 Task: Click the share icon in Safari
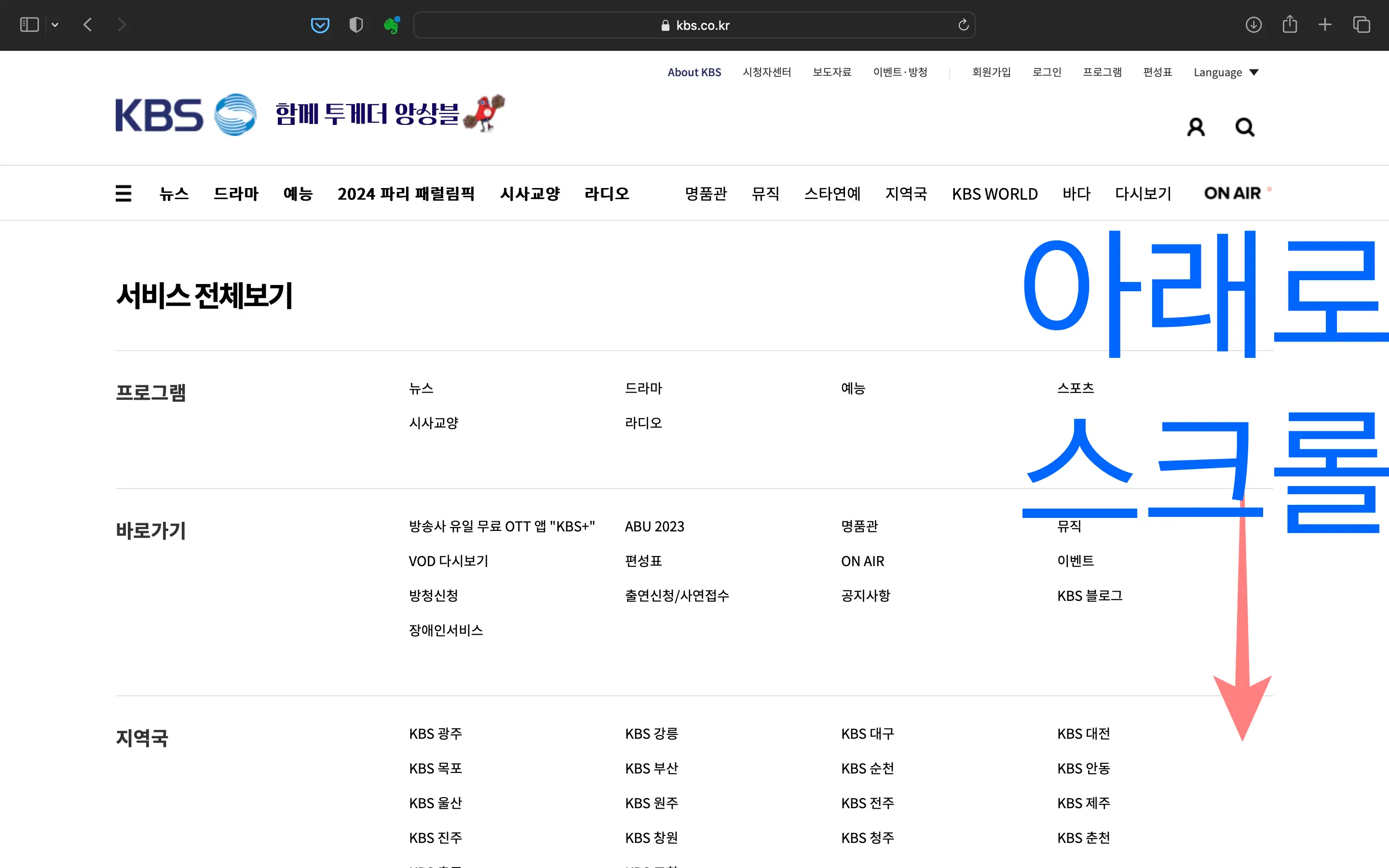1290,25
